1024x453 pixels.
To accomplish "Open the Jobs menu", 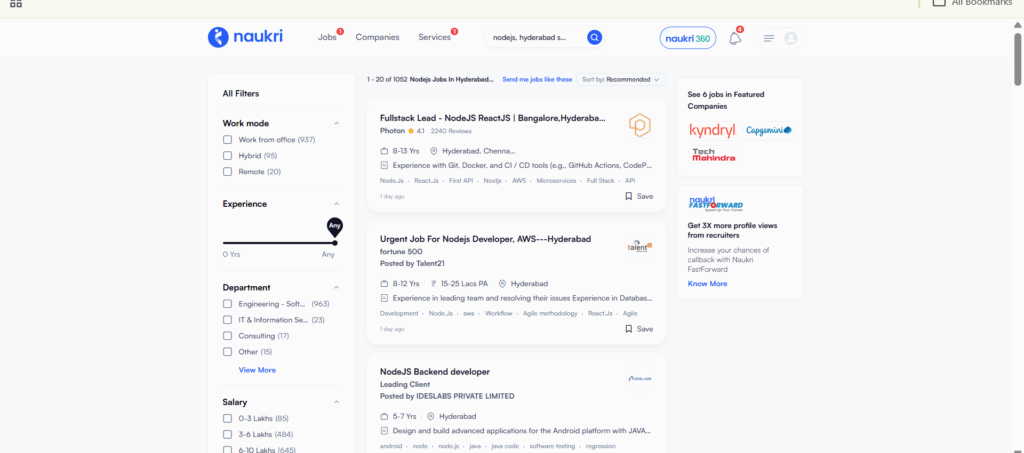I will tap(327, 37).
